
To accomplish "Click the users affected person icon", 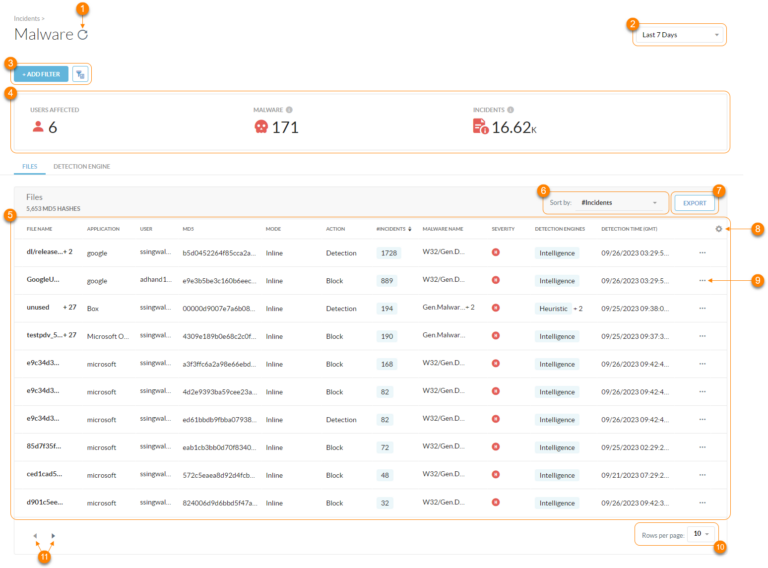I will pyautogui.click(x=38, y=127).
